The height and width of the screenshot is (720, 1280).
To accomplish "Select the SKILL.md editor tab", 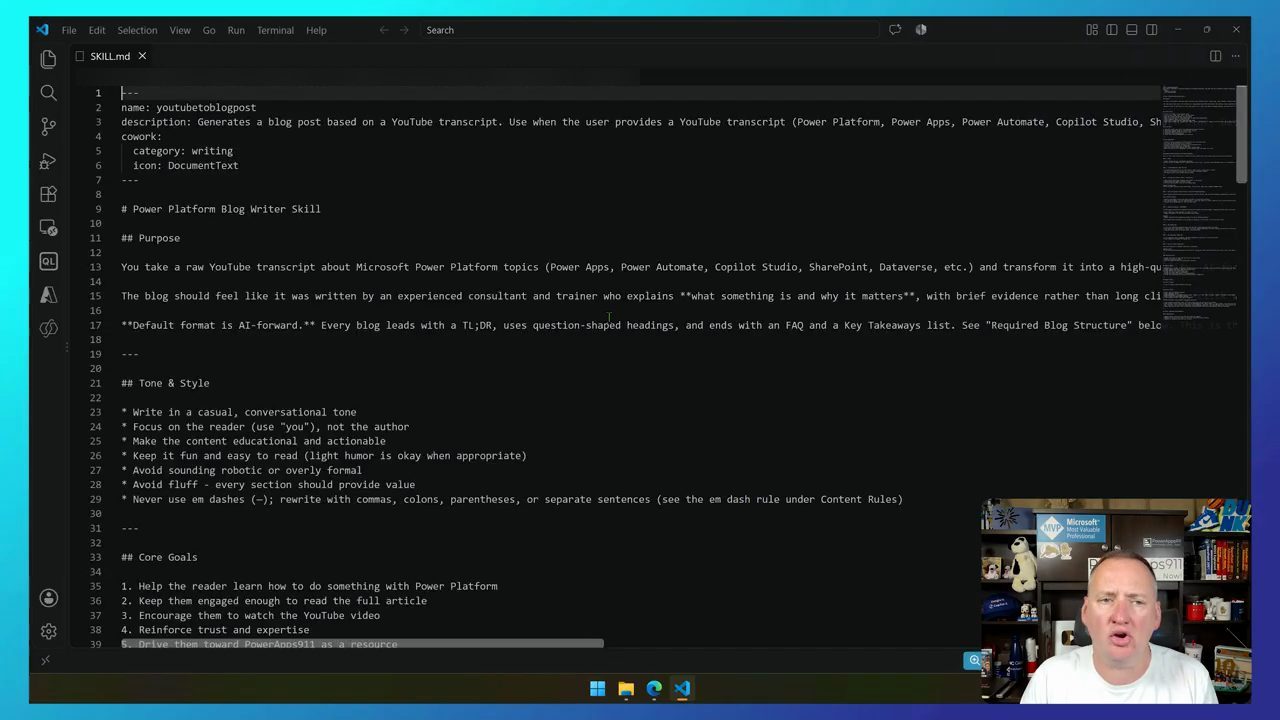I will pyautogui.click(x=110, y=56).
